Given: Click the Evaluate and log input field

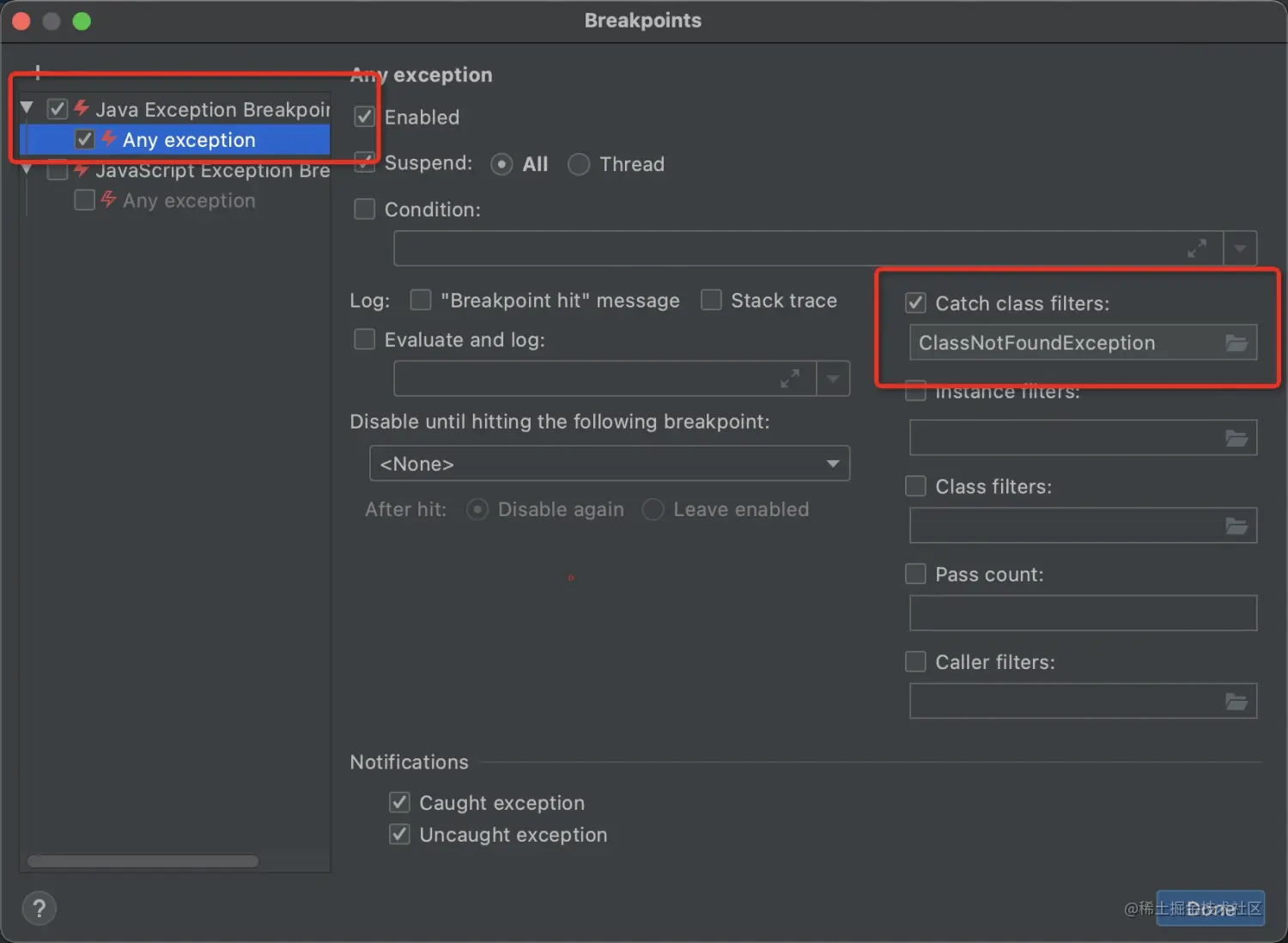Looking at the screenshot, I should (x=605, y=379).
